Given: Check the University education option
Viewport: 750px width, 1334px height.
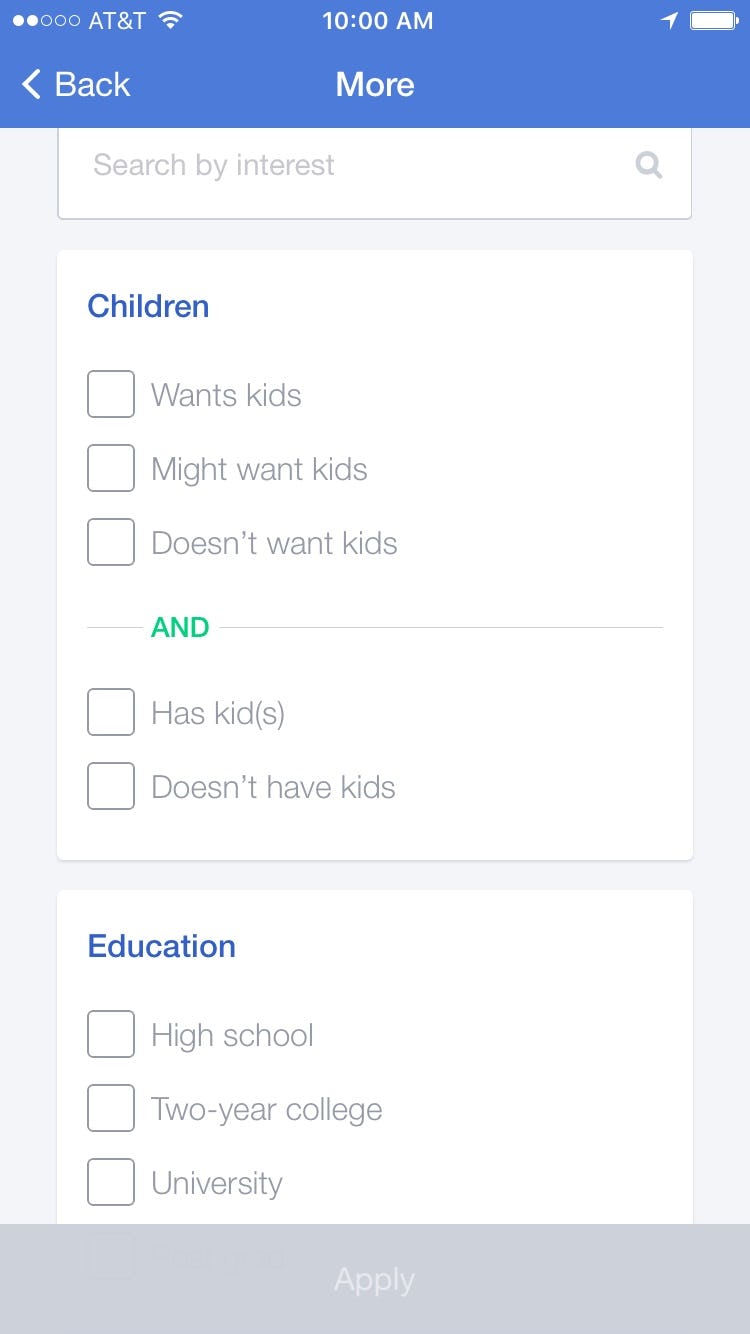Looking at the screenshot, I should [111, 1182].
